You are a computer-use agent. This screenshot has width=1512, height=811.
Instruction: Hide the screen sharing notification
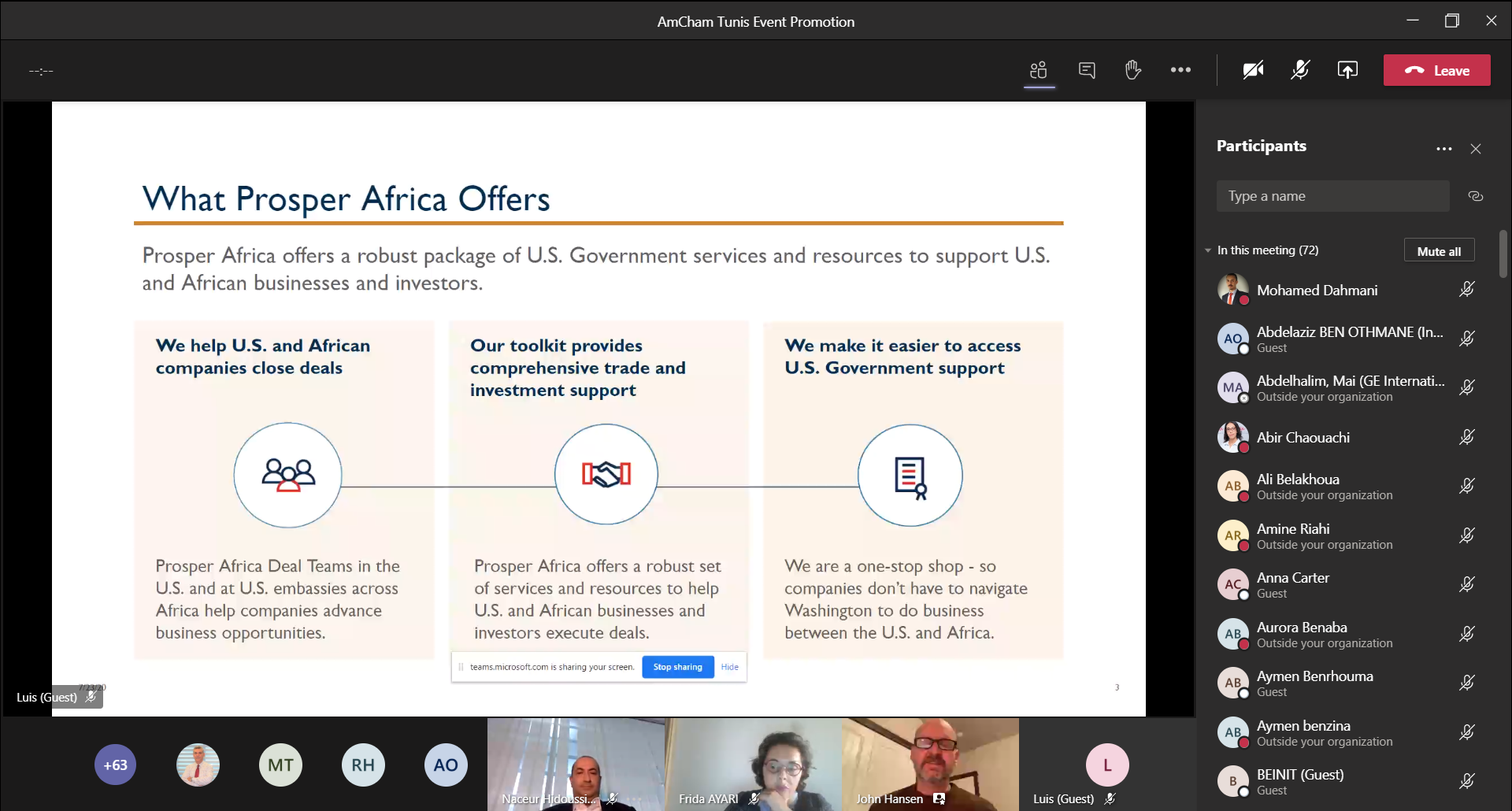[730, 667]
